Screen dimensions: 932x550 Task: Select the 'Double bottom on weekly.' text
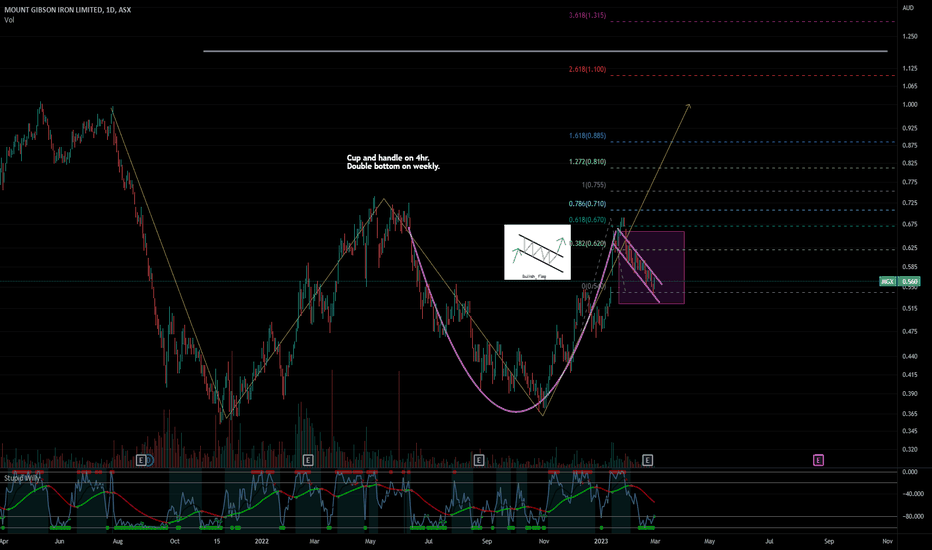click(x=393, y=166)
